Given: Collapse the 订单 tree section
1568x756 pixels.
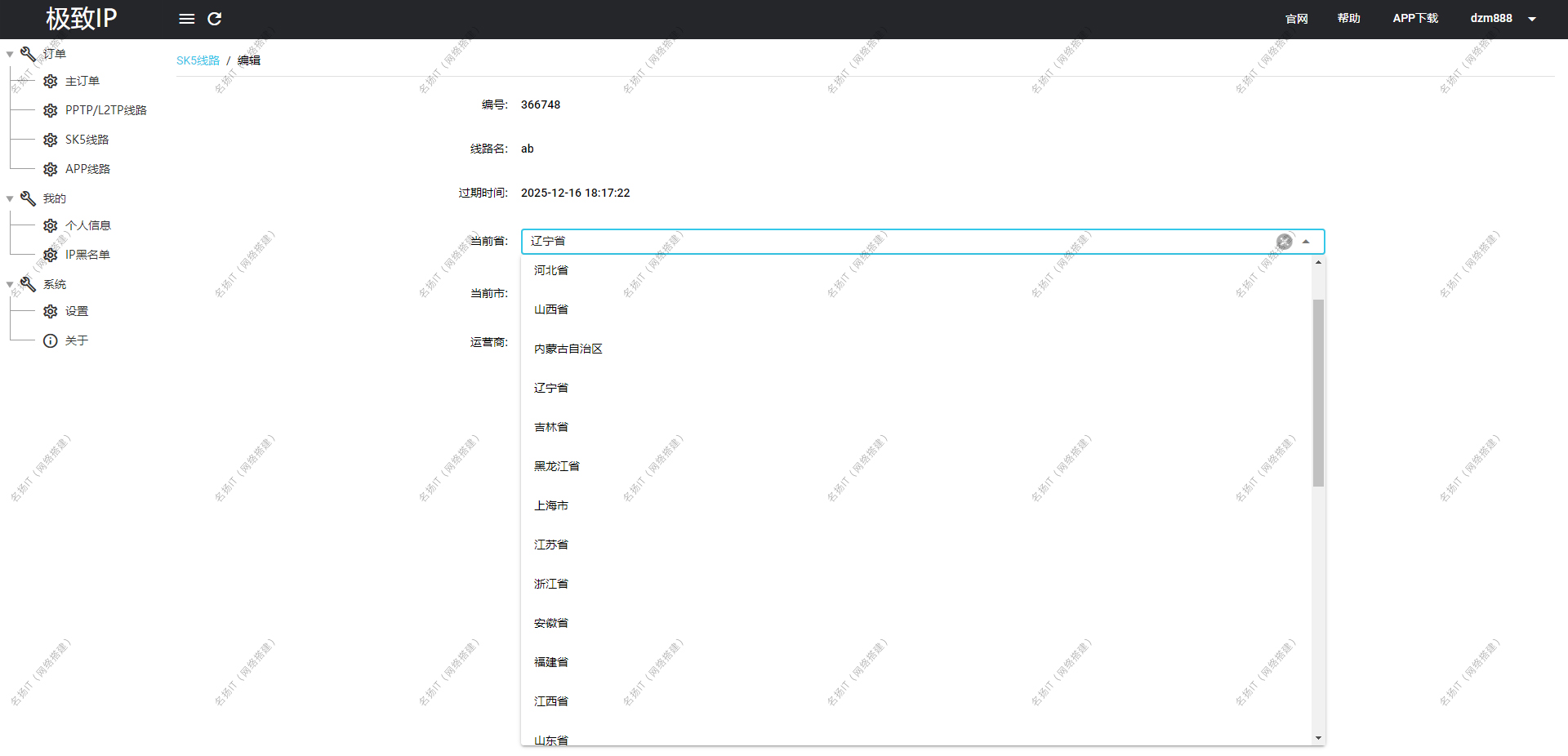Looking at the screenshot, I should (x=10, y=55).
